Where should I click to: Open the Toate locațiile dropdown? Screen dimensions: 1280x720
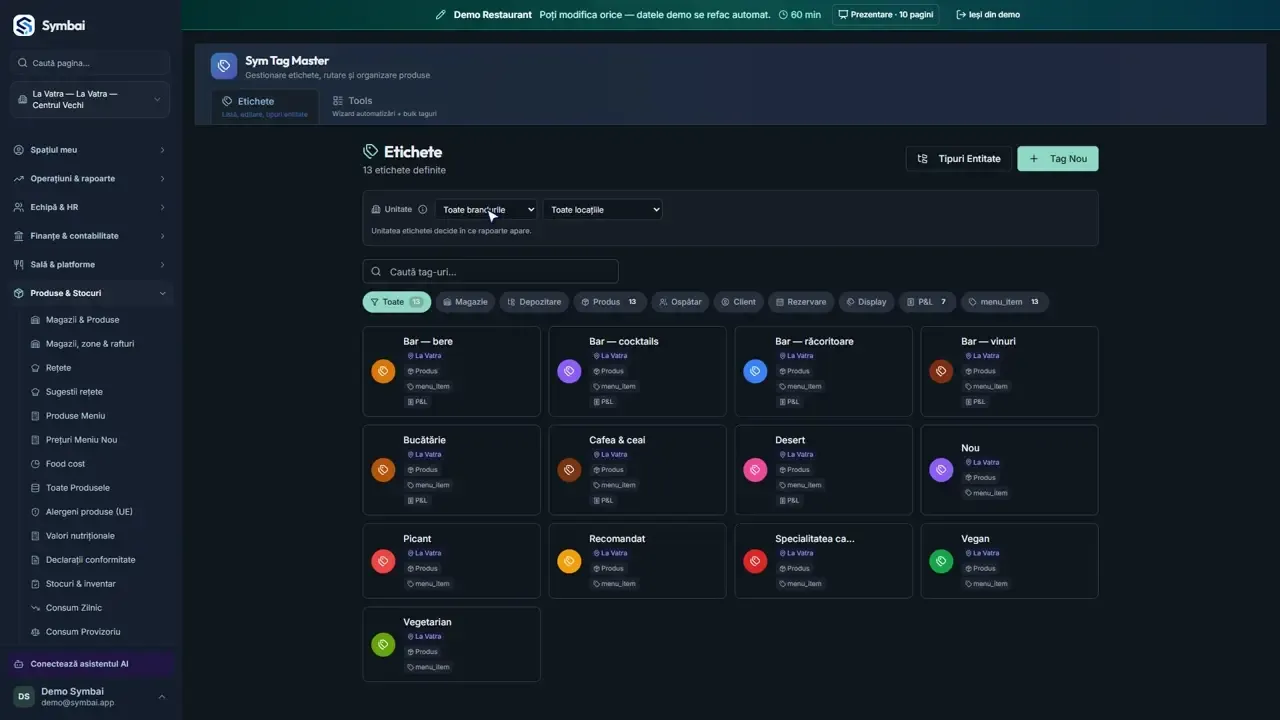603,210
